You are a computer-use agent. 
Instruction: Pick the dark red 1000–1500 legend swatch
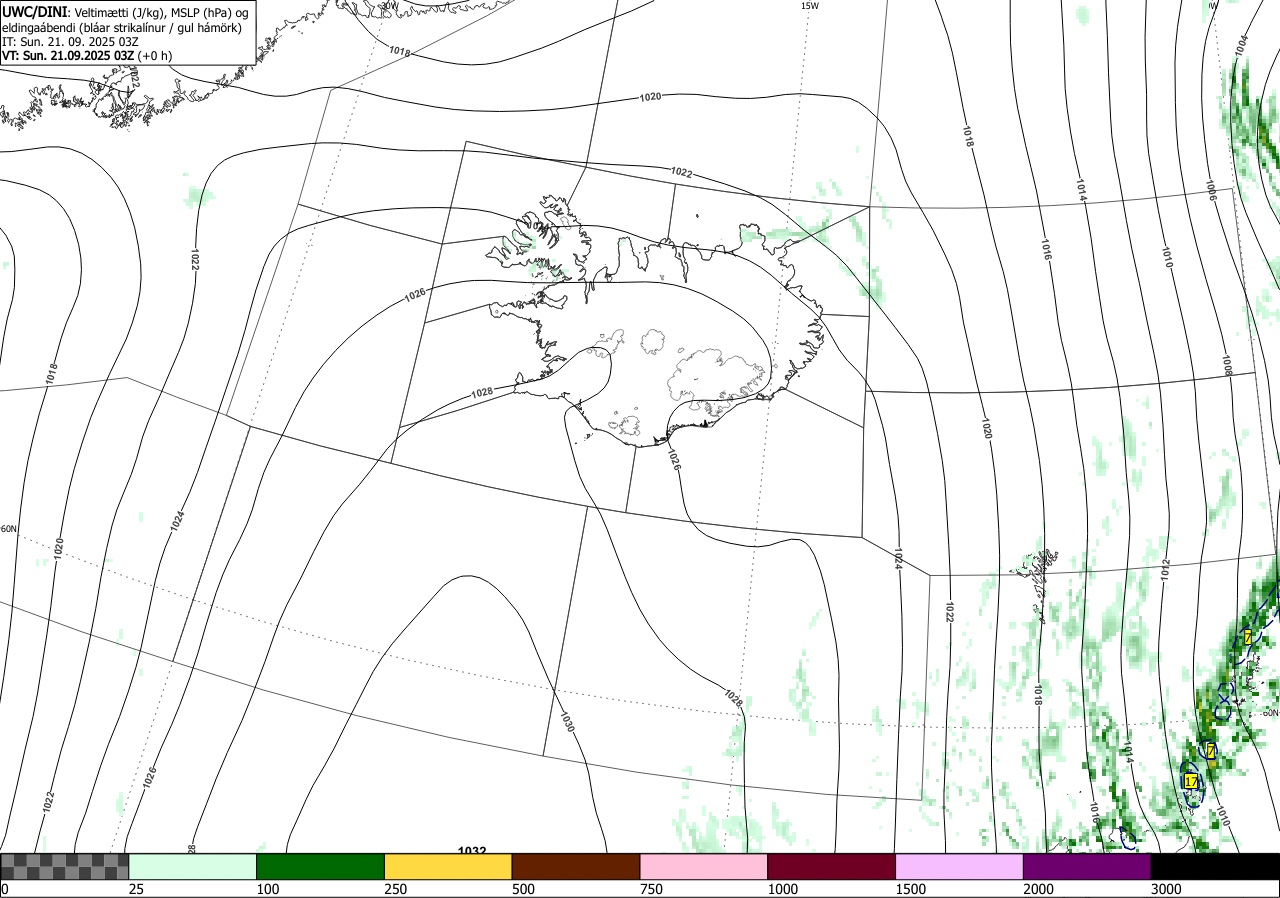click(831, 866)
